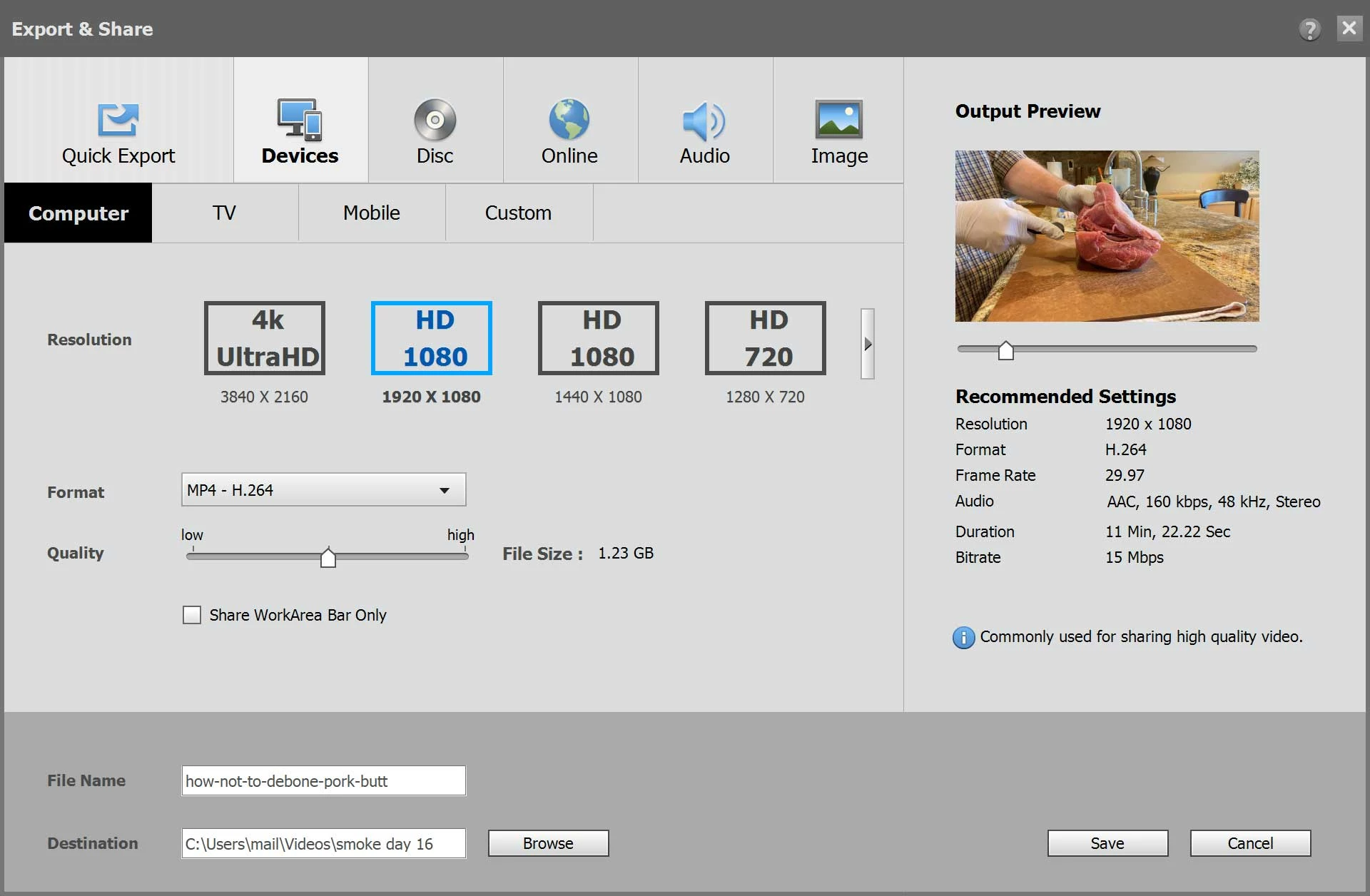Switch to the TV tab
Image resolution: width=1370 pixels, height=896 pixels.
[x=224, y=213]
